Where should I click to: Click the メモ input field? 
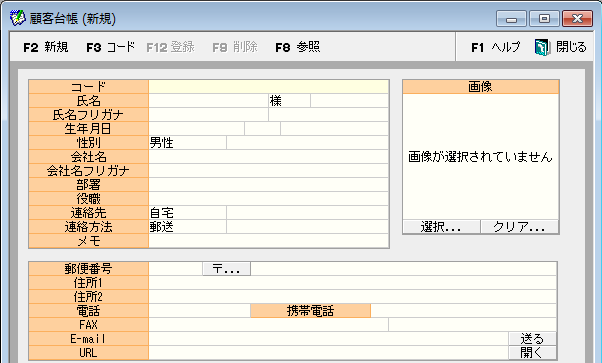tap(268, 241)
